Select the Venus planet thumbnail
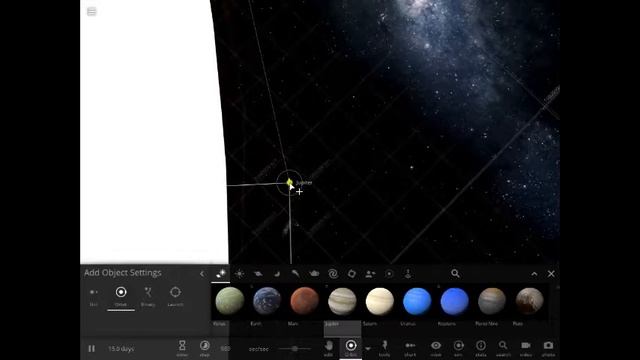The image size is (640, 360). (229, 301)
